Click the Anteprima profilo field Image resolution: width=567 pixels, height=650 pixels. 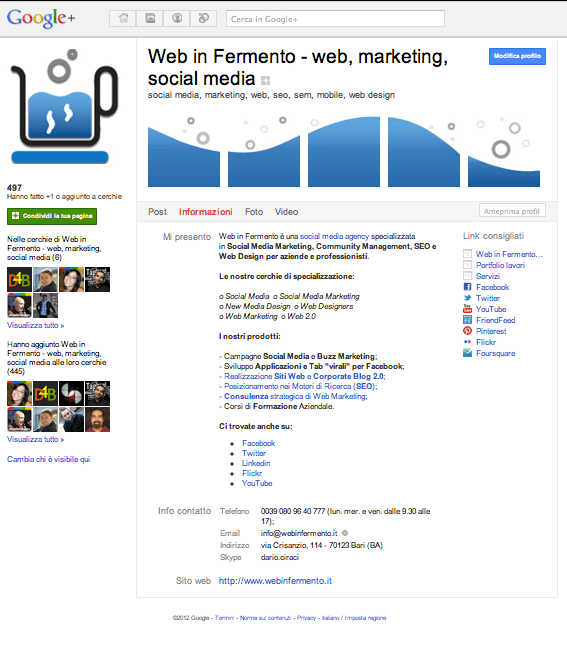pyautogui.click(x=512, y=211)
